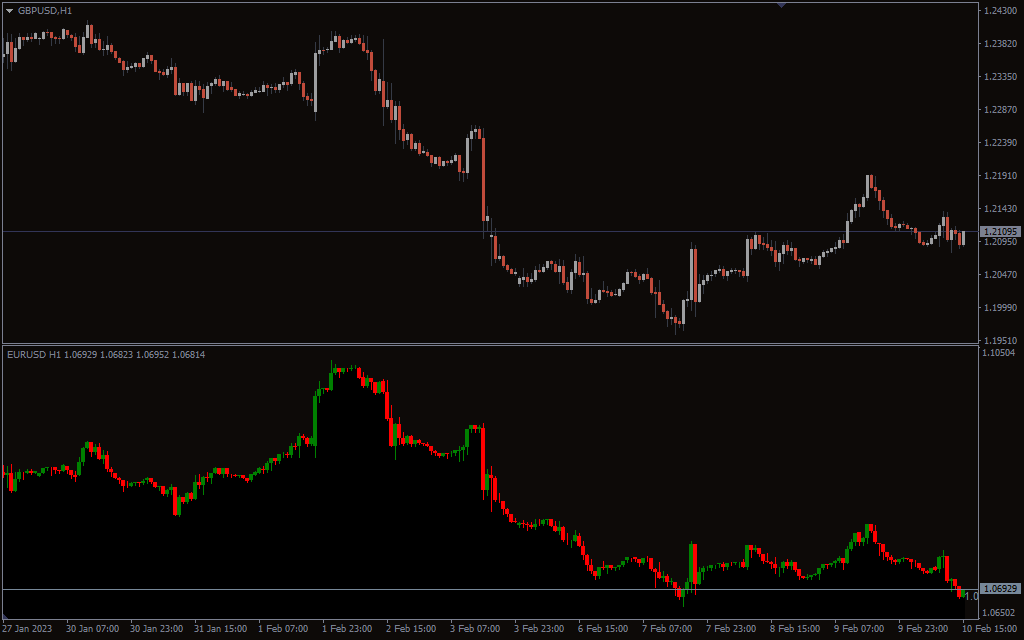Image resolution: width=1024 pixels, height=640 pixels.
Task: Click the GBPUSD,H1 chart title
Action: [45, 10]
